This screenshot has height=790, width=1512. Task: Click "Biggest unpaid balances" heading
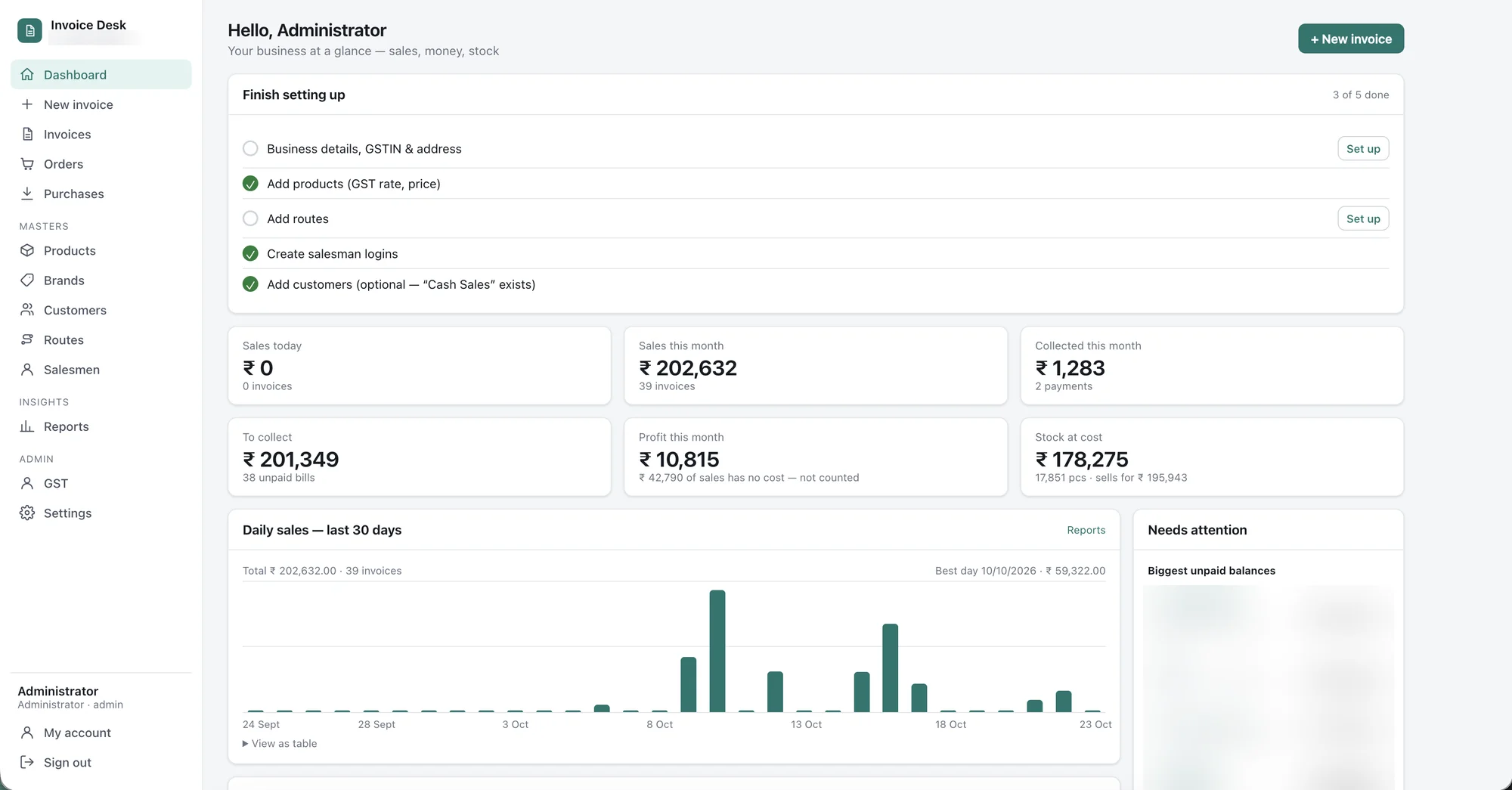tap(1211, 571)
